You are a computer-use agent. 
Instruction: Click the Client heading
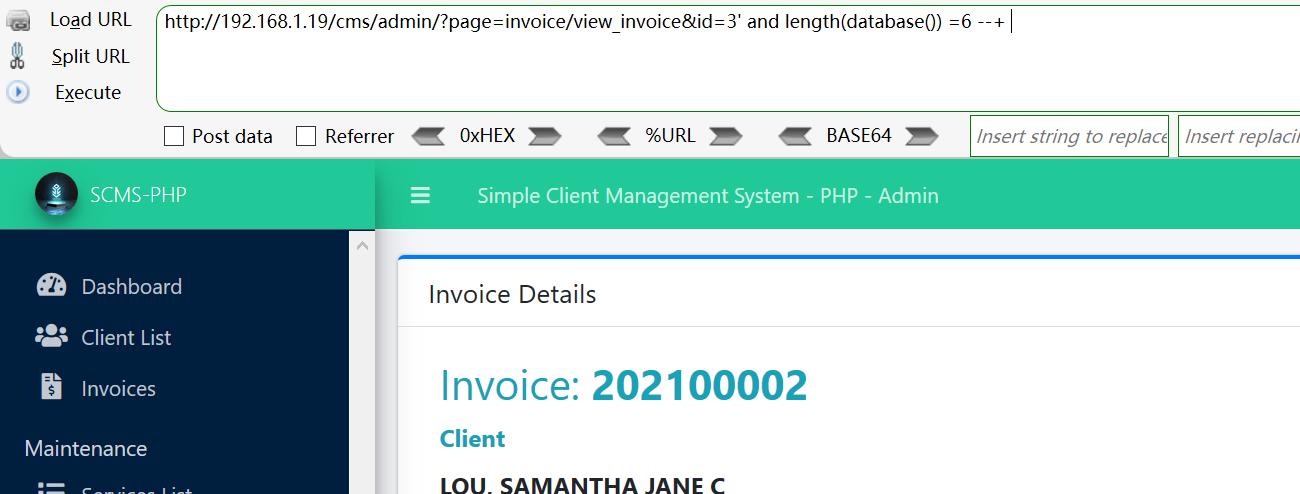473,439
